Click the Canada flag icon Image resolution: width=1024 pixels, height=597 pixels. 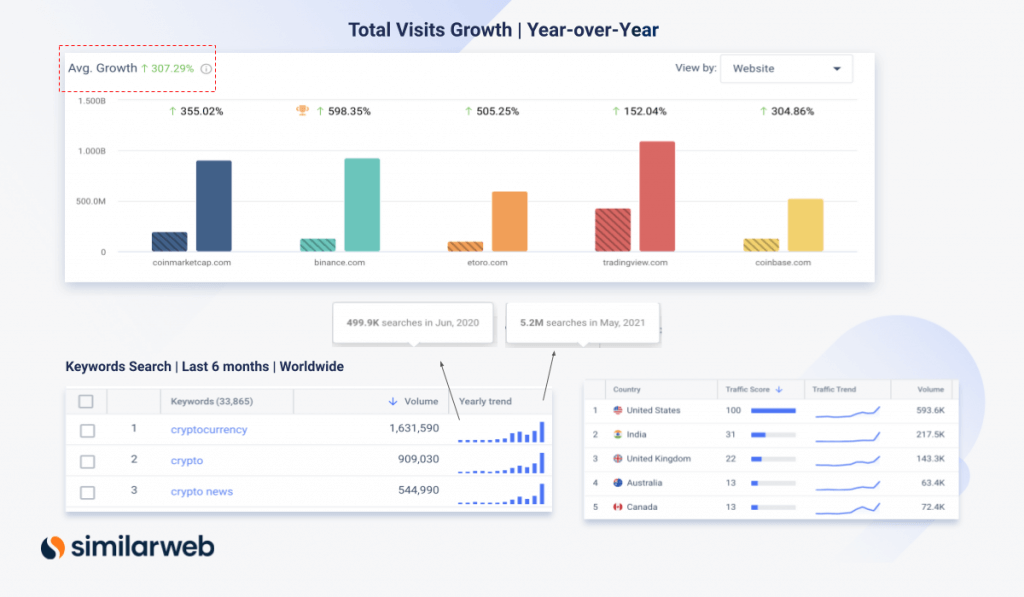coord(618,507)
